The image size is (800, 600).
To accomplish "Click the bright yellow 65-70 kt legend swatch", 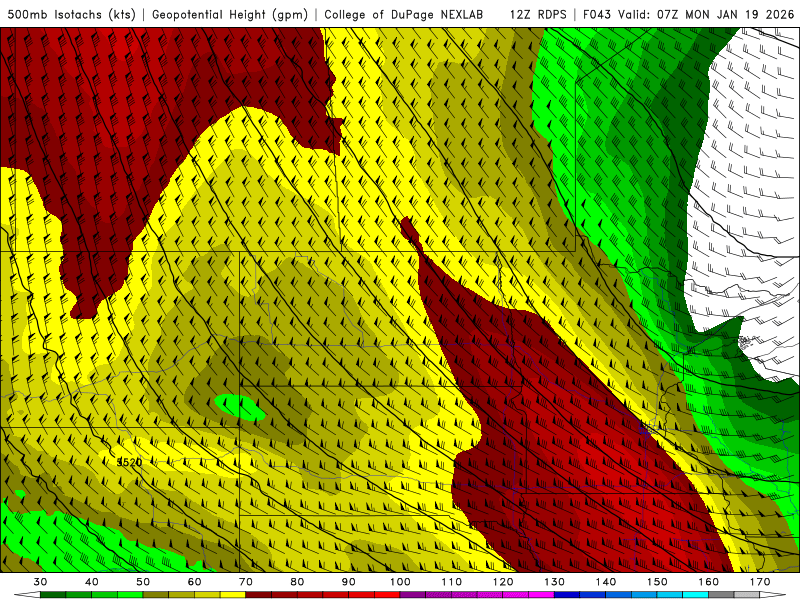I will [x=233, y=595].
